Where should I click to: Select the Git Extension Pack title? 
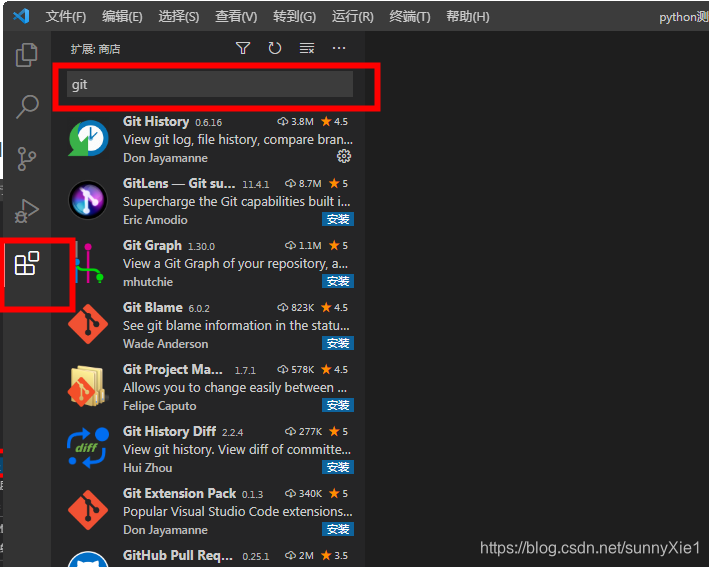(x=180, y=493)
